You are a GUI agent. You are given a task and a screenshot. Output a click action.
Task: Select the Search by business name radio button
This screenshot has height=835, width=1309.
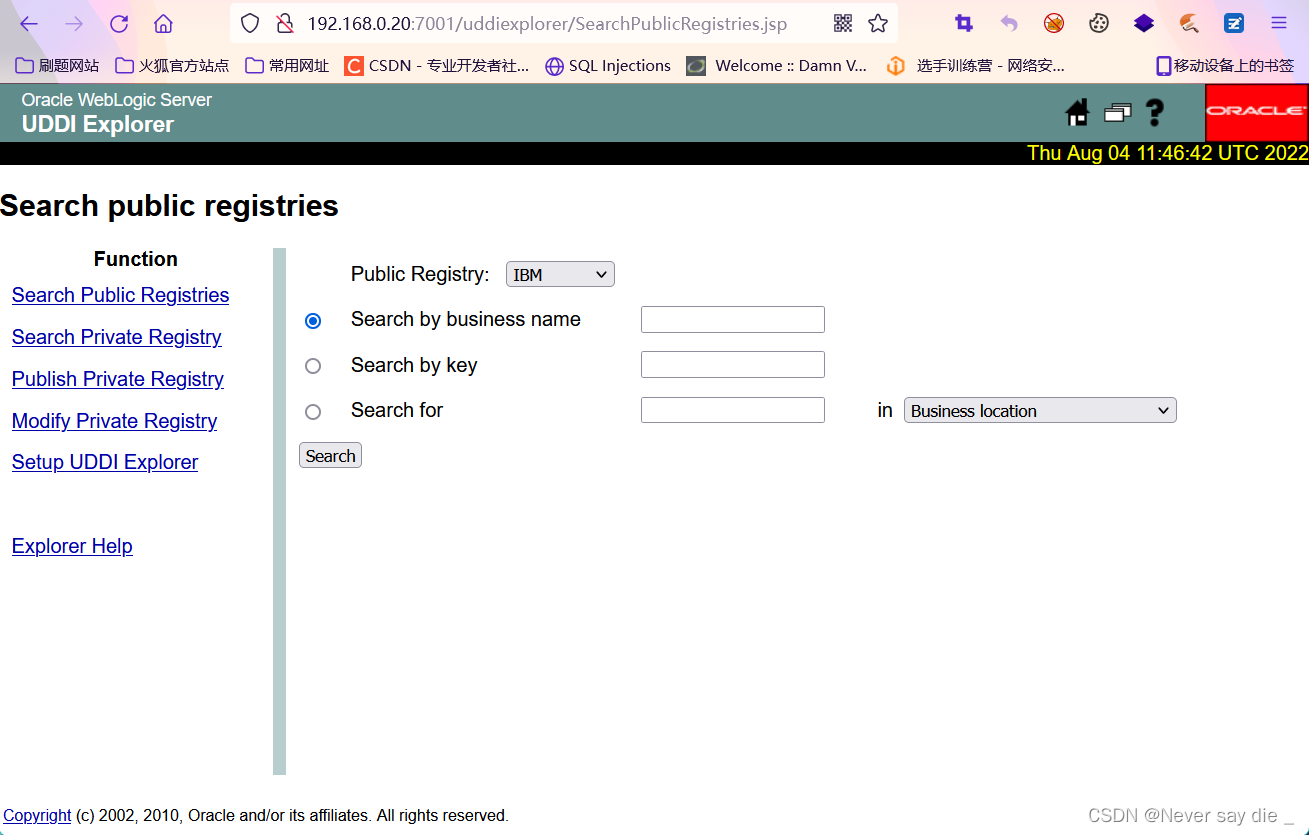click(x=313, y=320)
